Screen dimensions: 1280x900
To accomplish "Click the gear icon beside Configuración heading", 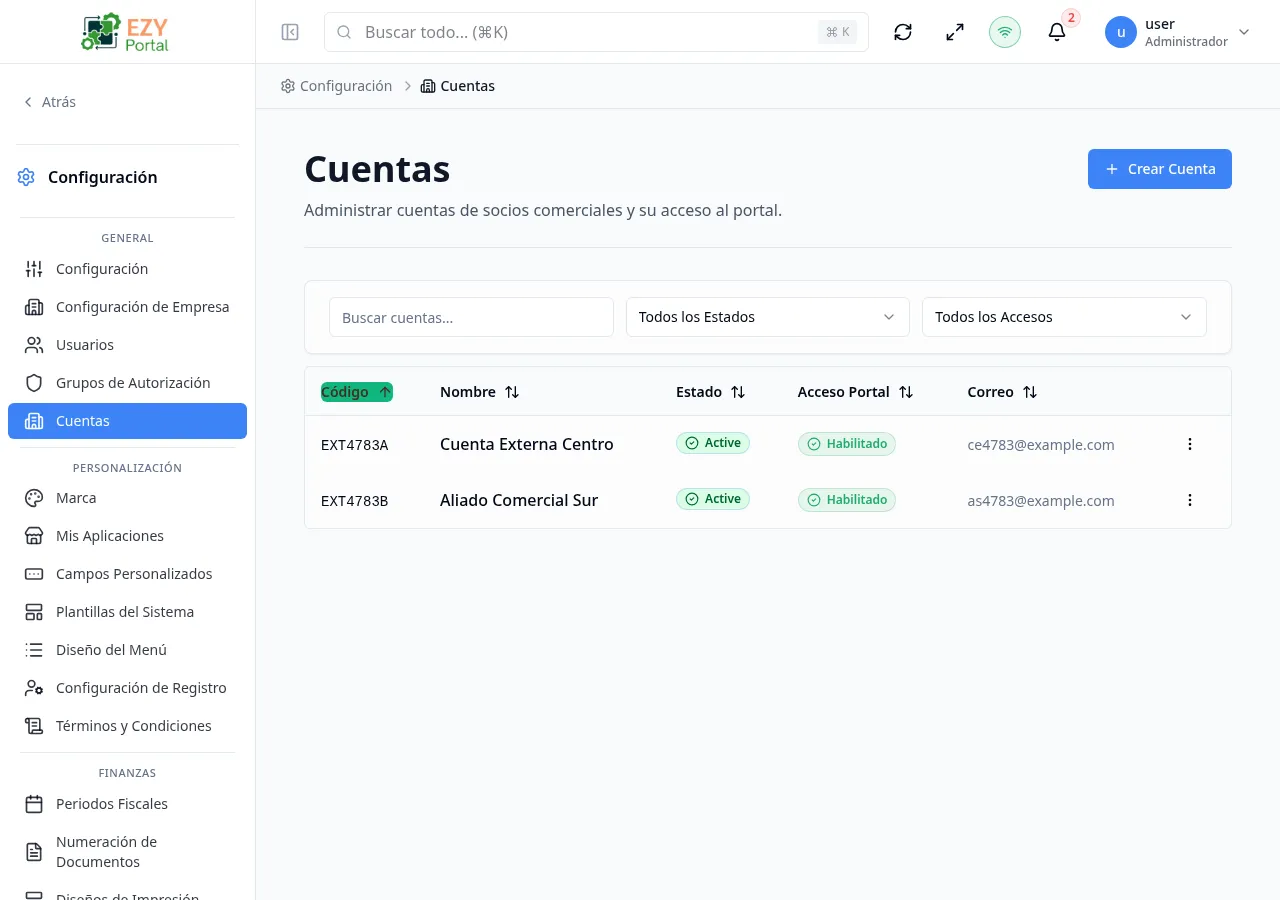I will pyautogui.click(x=26, y=177).
